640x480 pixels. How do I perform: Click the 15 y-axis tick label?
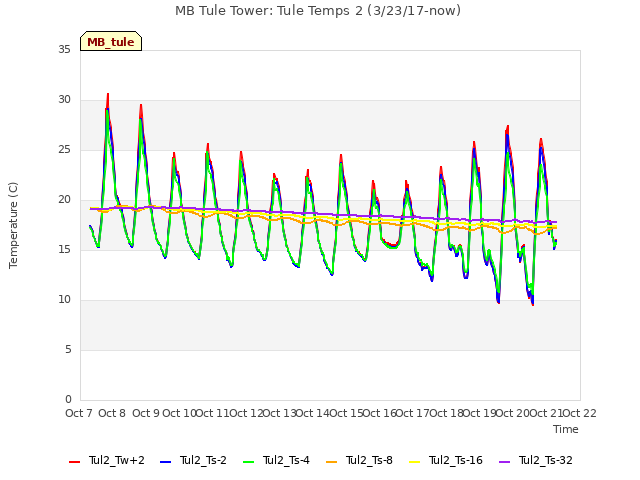(64, 249)
